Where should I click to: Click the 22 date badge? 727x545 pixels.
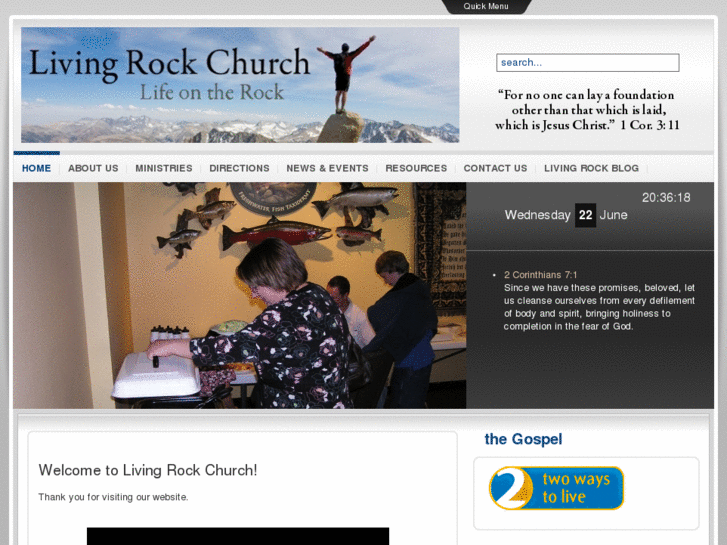point(586,215)
